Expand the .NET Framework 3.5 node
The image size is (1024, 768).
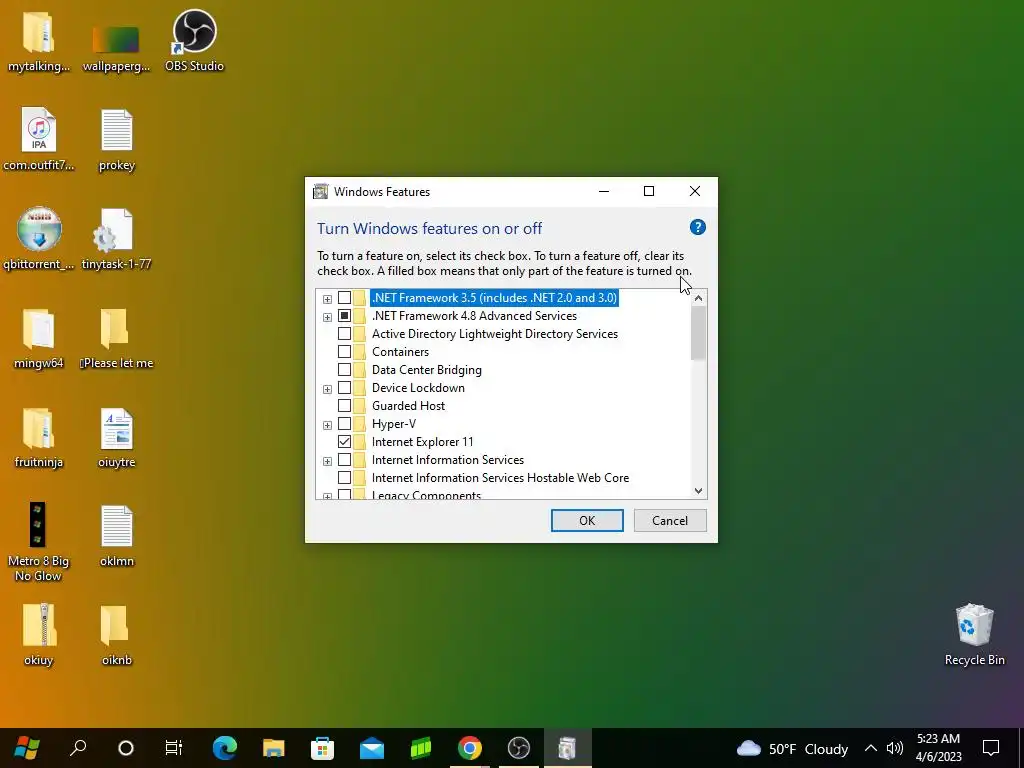(327, 299)
